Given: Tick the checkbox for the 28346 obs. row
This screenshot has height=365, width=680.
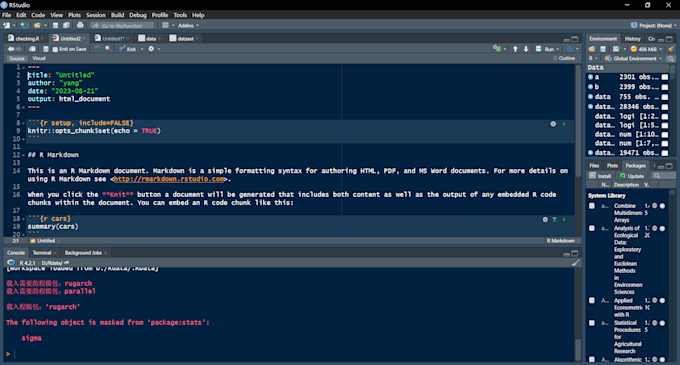Looking at the screenshot, I should (x=665, y=107).
